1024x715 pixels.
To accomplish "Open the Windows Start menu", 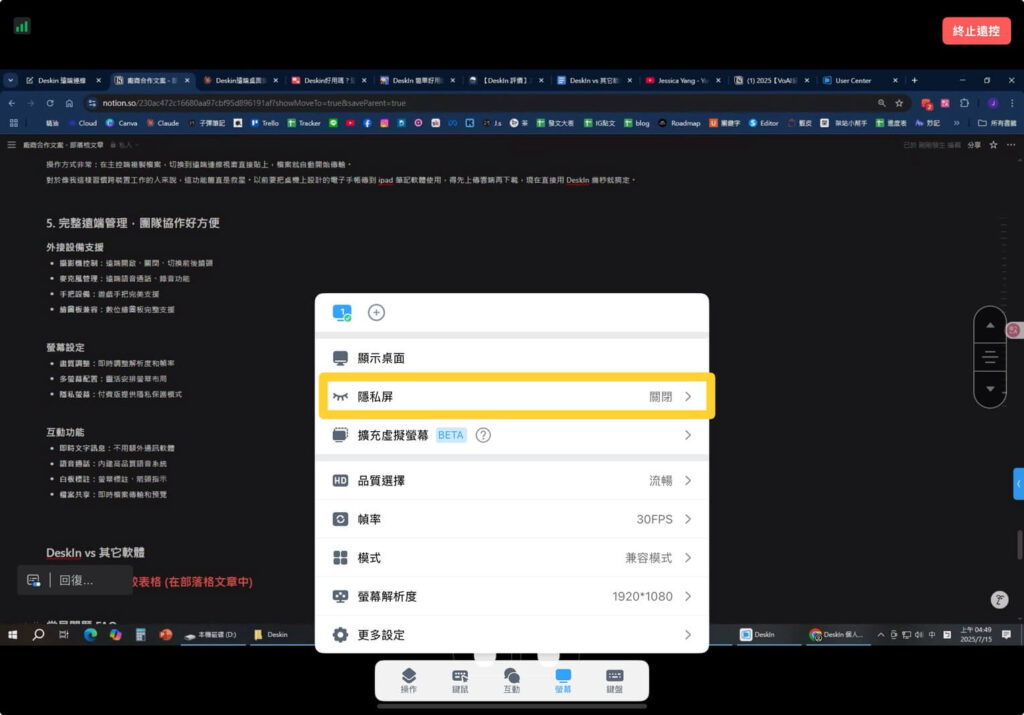I will click(x=12, y=635).
